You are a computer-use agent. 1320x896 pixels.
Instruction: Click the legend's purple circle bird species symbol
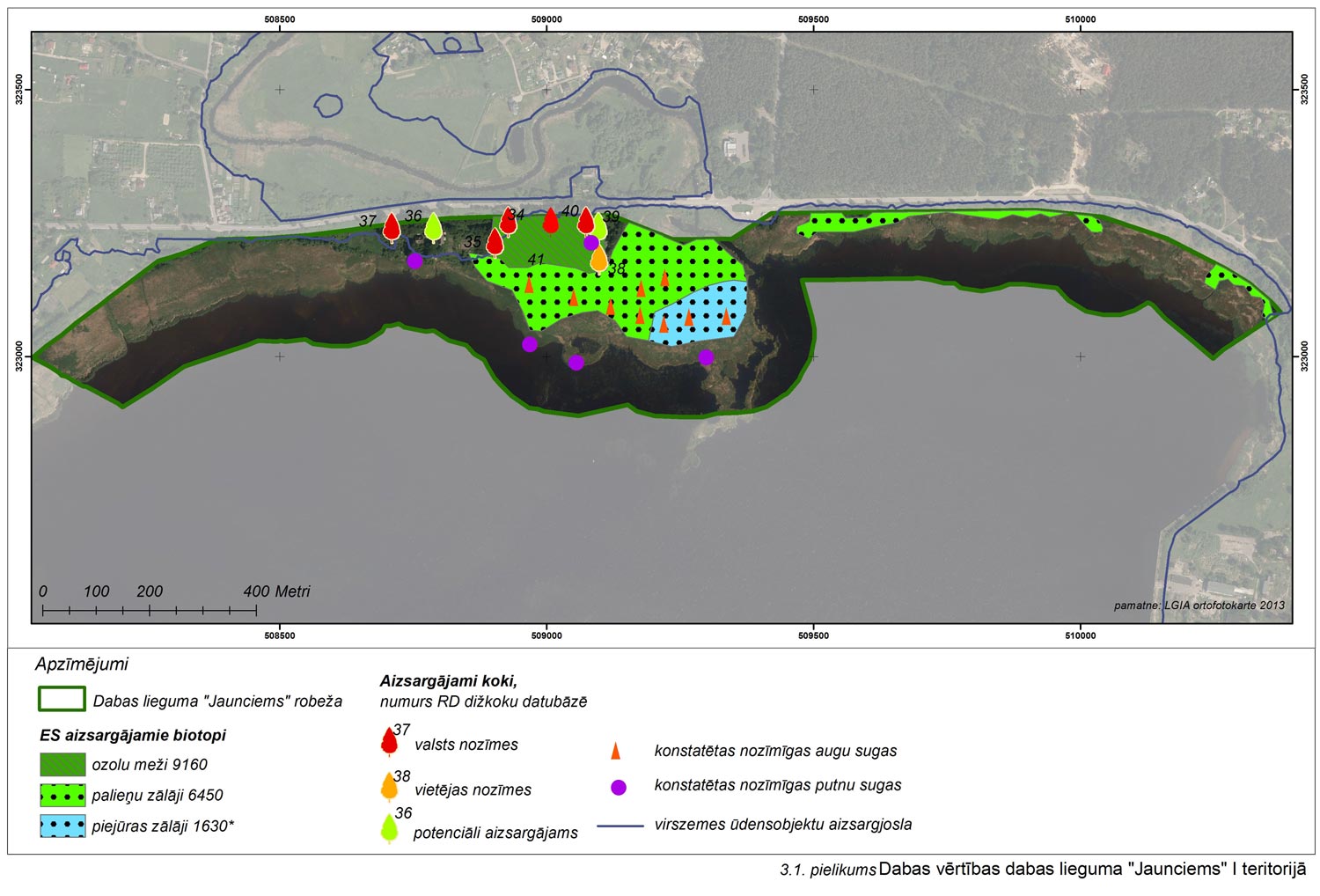click(619, 787)
